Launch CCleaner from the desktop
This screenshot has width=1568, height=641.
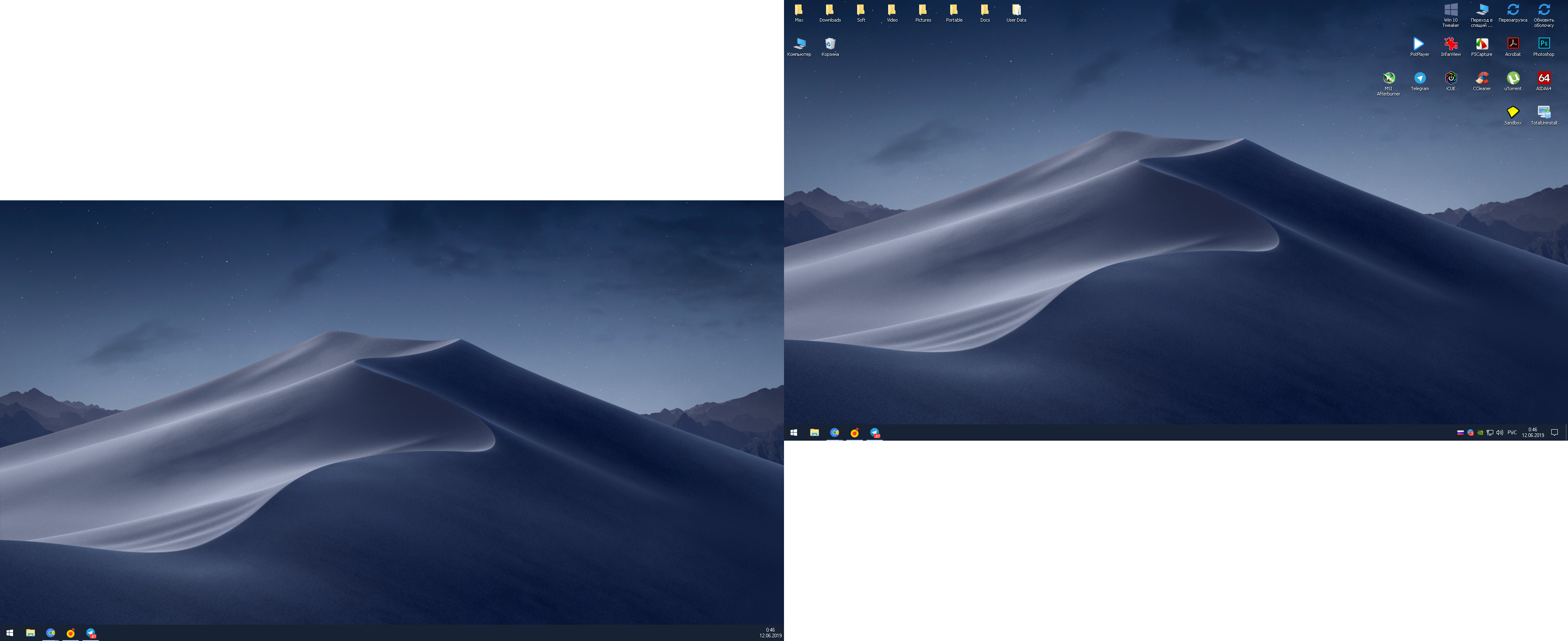click(1481, 82)
